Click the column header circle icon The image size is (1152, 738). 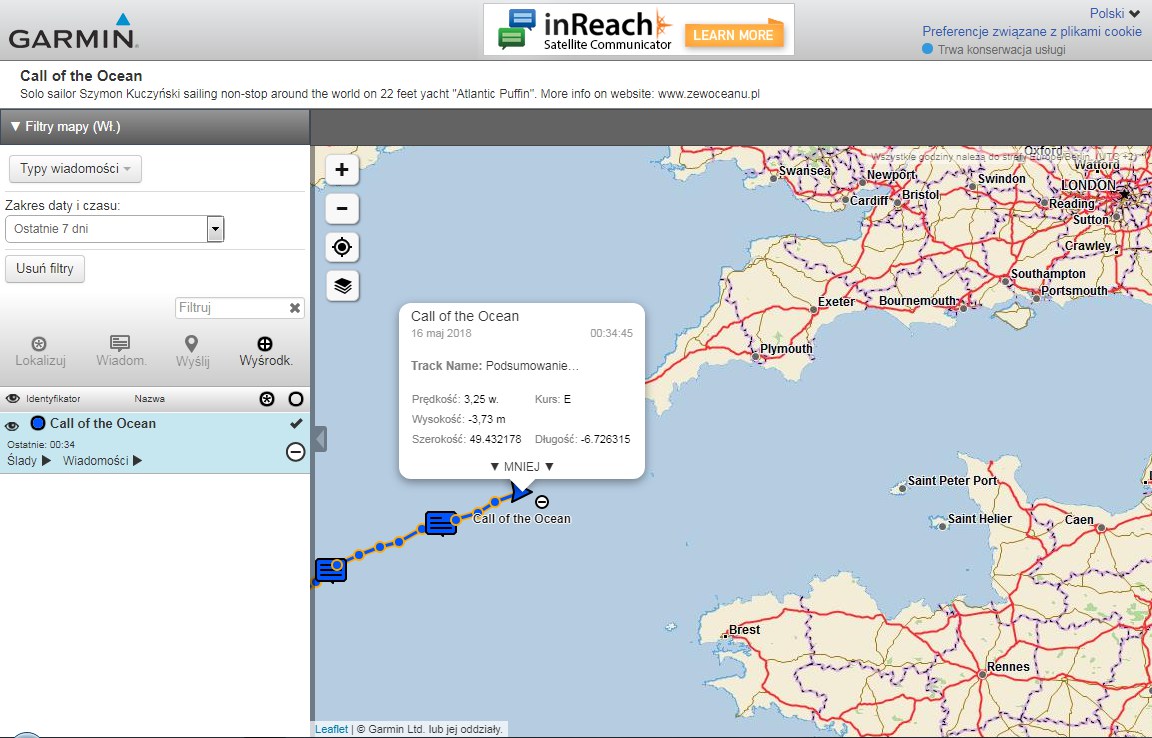296,399
